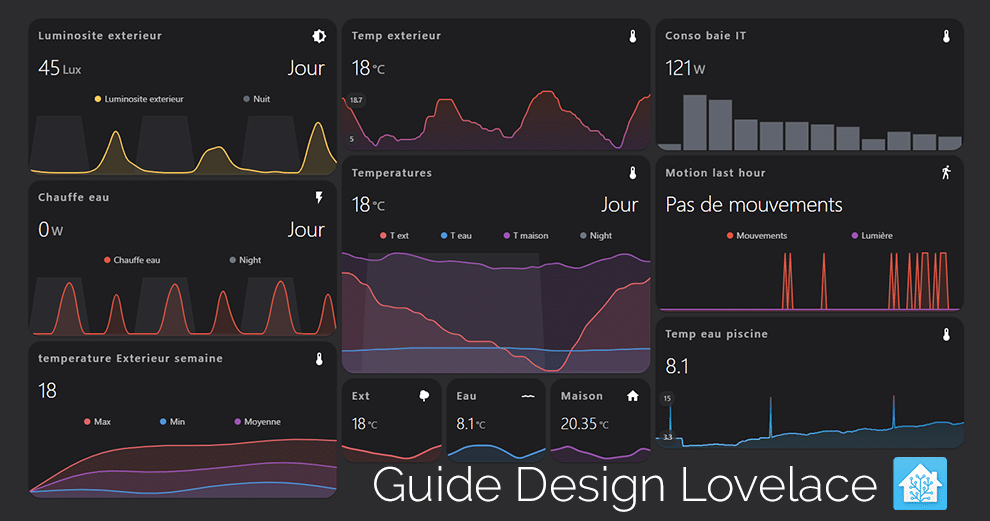The height and width of the screenshot is (521, 990).
Task: Toggle the T ext legend series
Action: click(x=394, y=236)
